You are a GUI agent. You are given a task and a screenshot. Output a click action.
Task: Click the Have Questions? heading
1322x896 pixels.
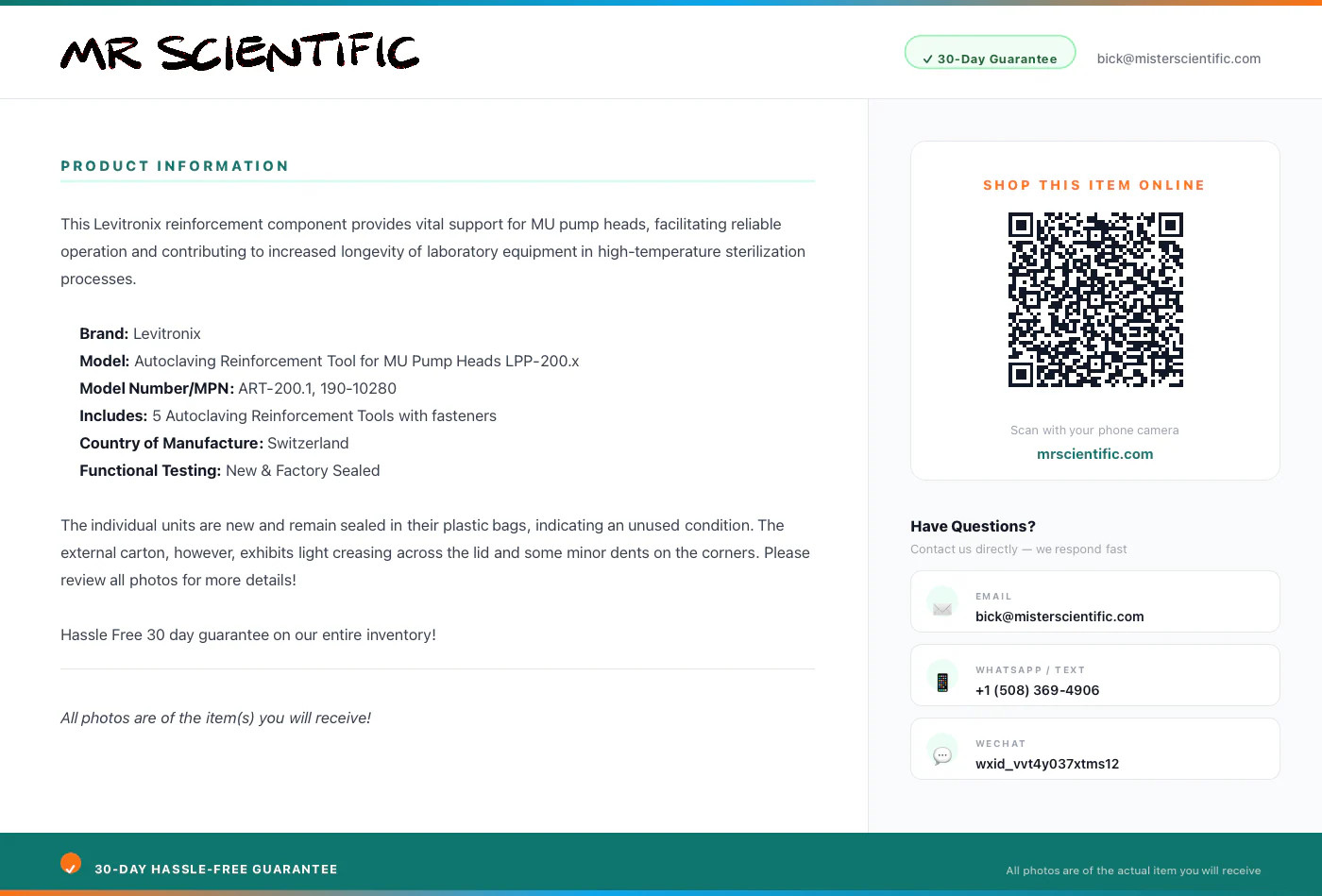(973, 527)
